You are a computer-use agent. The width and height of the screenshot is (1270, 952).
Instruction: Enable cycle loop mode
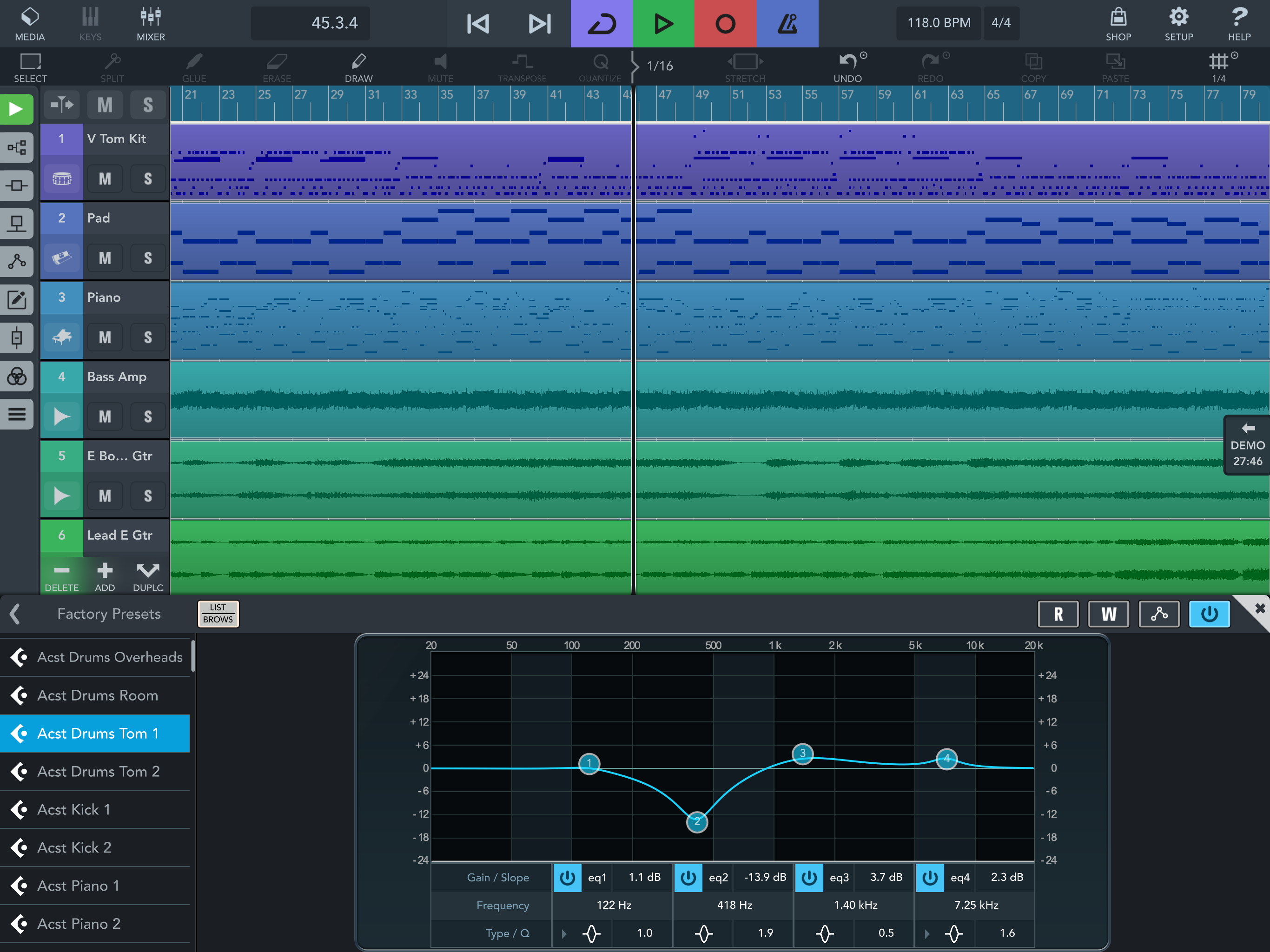(601, 24)
